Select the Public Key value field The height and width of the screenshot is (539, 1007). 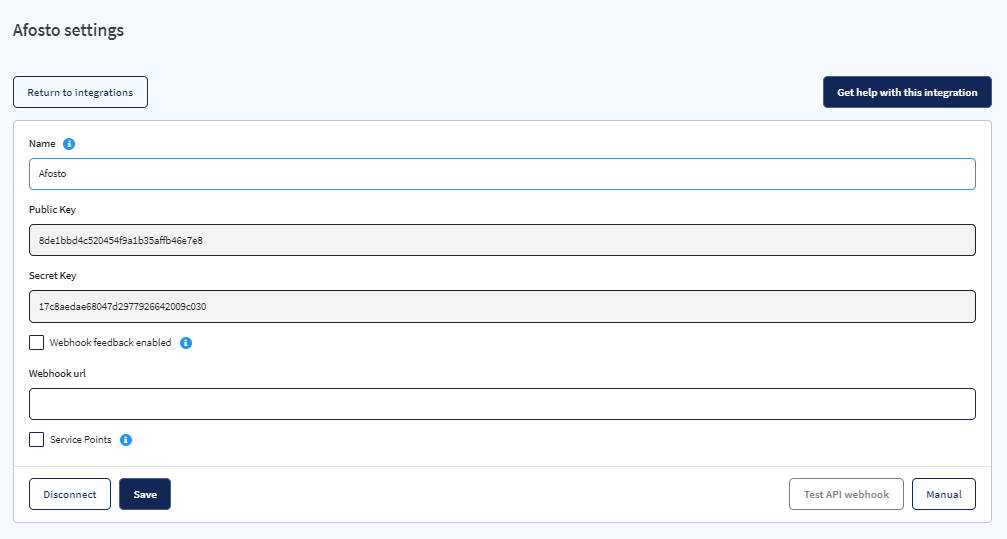(502, 240)
